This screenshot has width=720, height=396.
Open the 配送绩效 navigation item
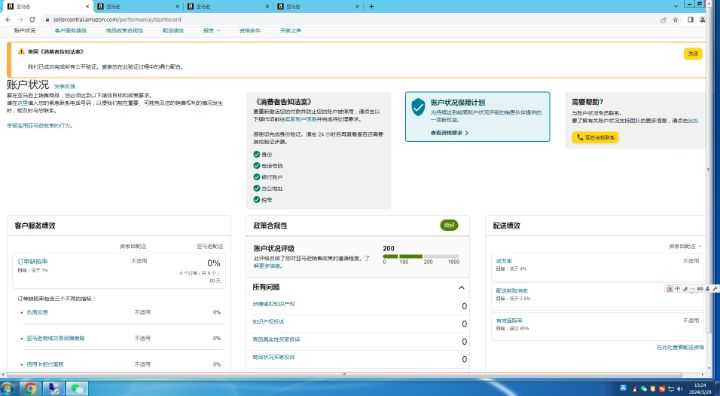[173, 31]
